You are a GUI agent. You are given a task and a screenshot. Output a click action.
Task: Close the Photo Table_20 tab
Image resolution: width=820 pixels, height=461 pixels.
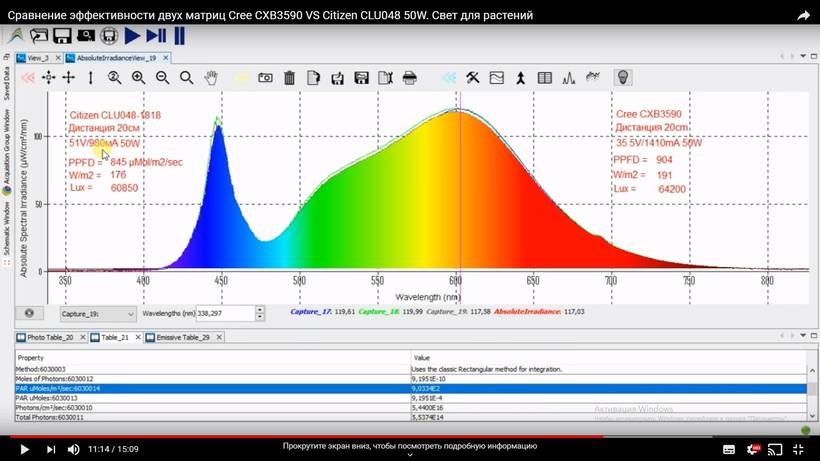point(83,338)
